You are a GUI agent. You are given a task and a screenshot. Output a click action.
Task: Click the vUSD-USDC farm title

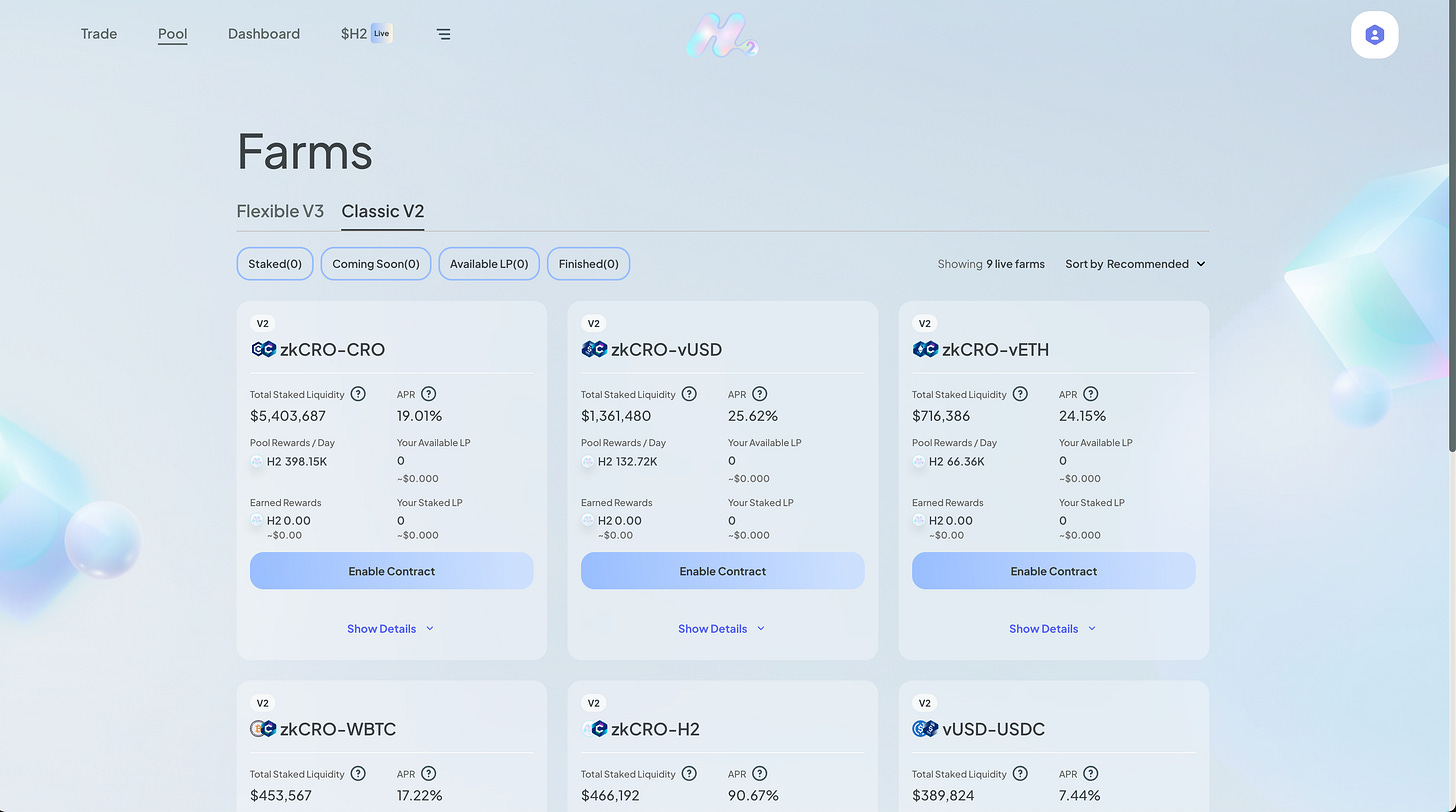993,729
